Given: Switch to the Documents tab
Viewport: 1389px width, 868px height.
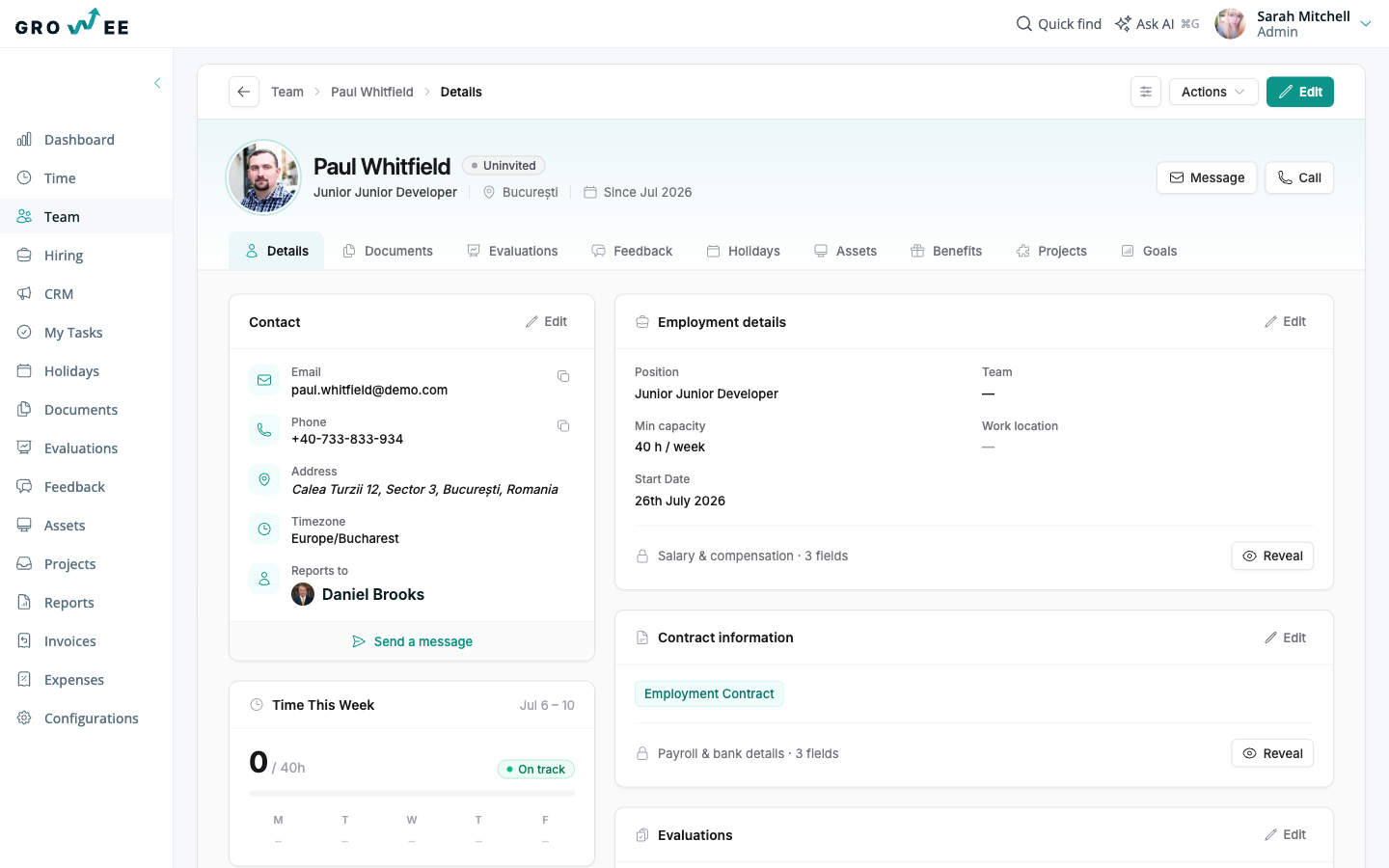Looking at the screenshot, I should coord(388,251).
